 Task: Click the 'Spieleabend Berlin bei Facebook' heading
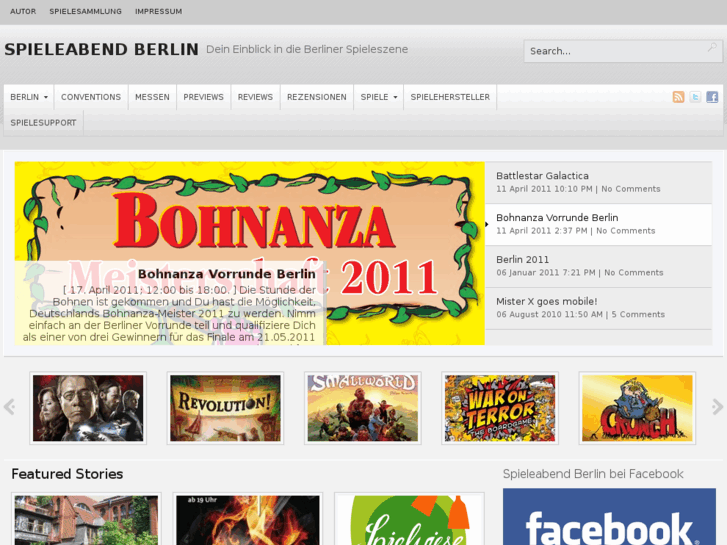593,474
